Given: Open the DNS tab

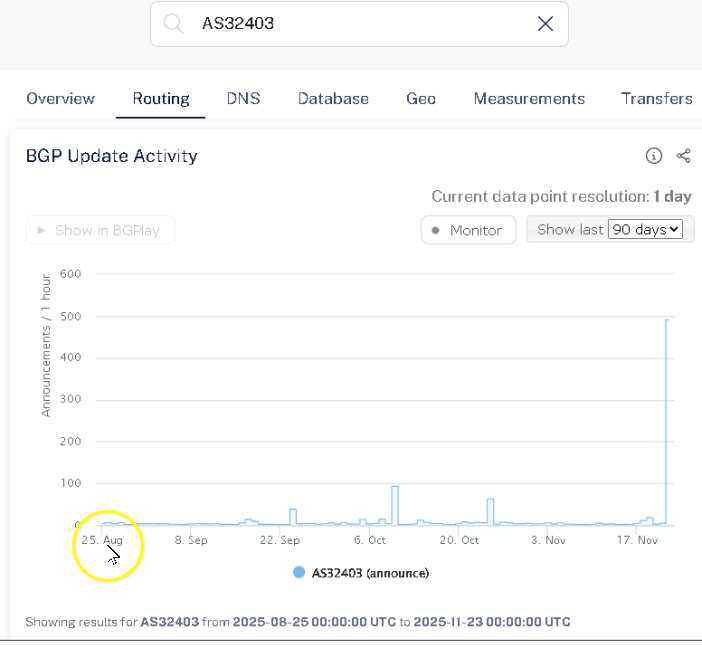Looking at the screenshot, I should (243, 99).
